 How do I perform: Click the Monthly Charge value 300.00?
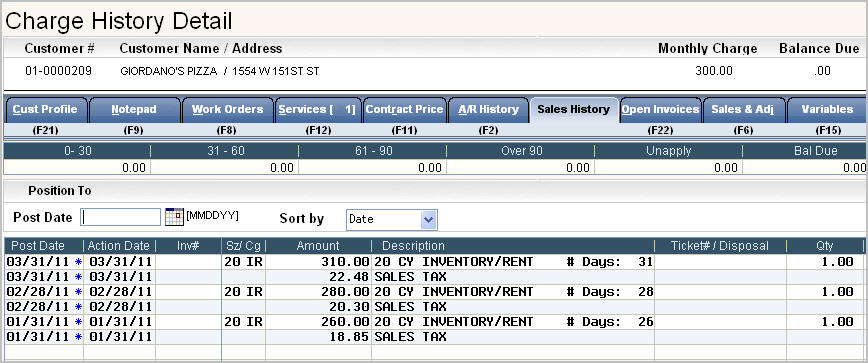[714, 71]
